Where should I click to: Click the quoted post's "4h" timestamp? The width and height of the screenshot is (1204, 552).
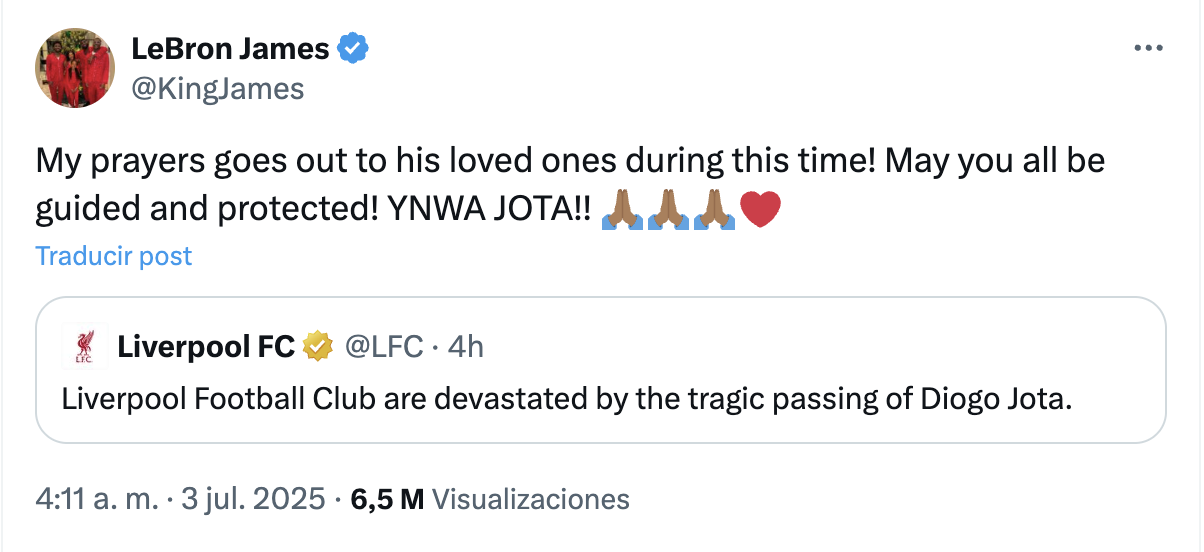click(466, 347)
